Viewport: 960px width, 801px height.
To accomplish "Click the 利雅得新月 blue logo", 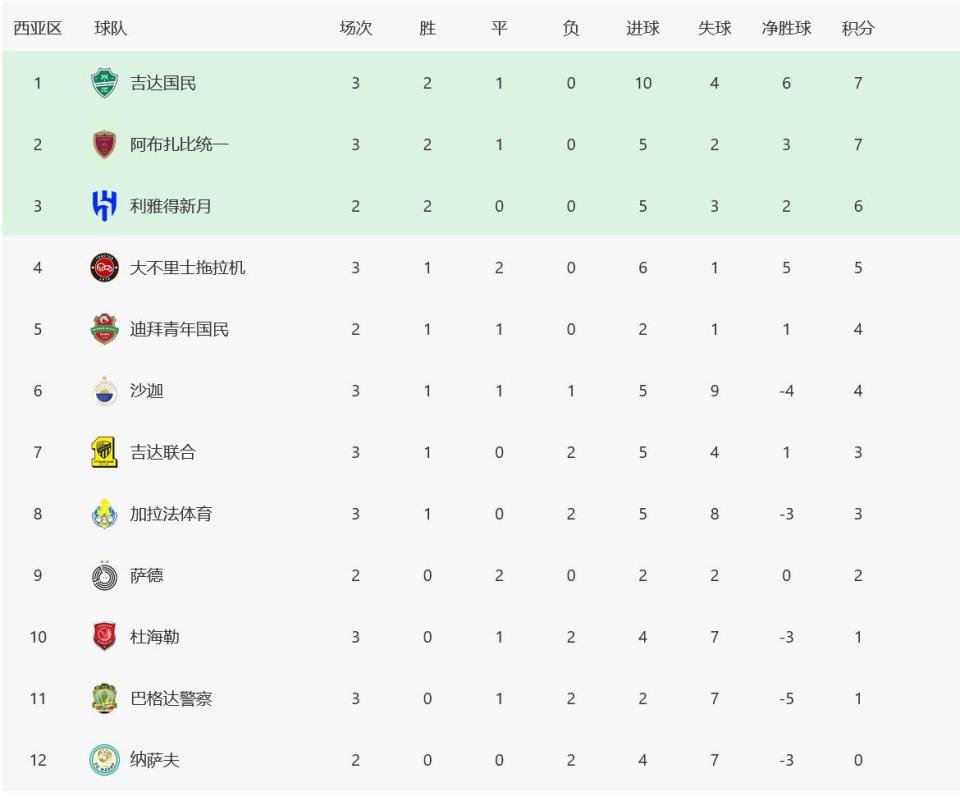I will pos(104,206).
